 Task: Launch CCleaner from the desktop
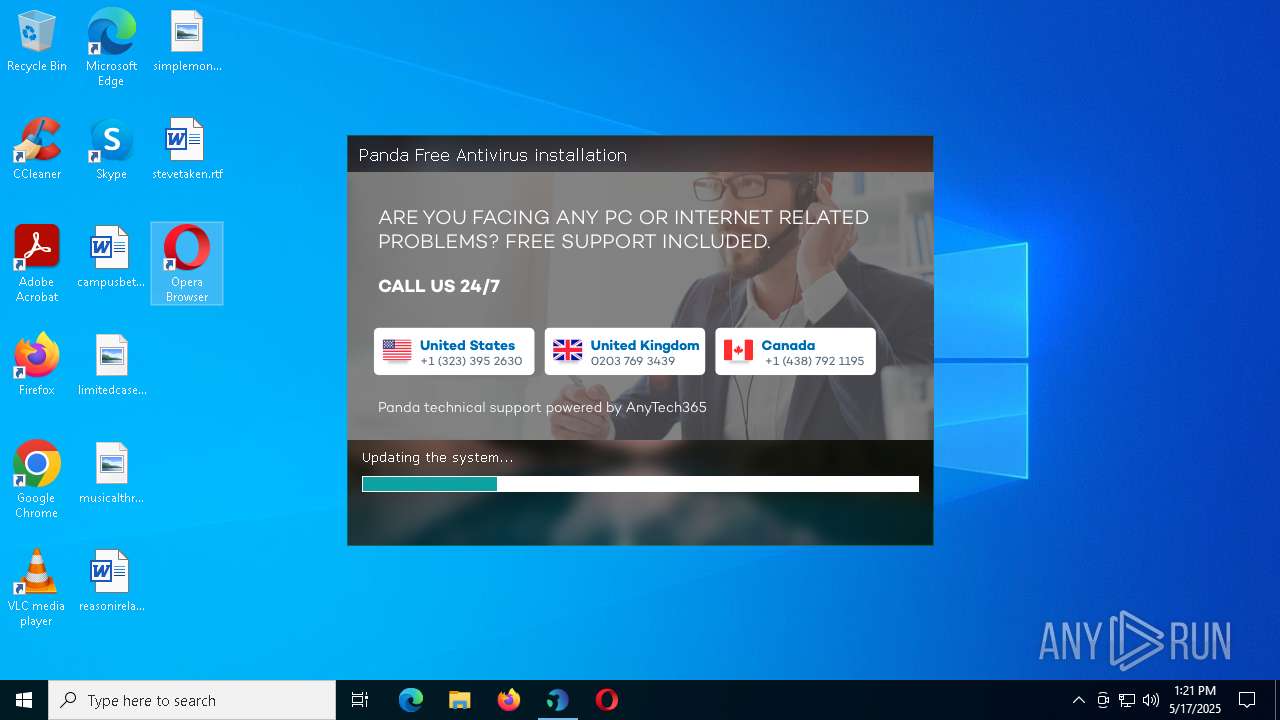click(x=37, y=150)
